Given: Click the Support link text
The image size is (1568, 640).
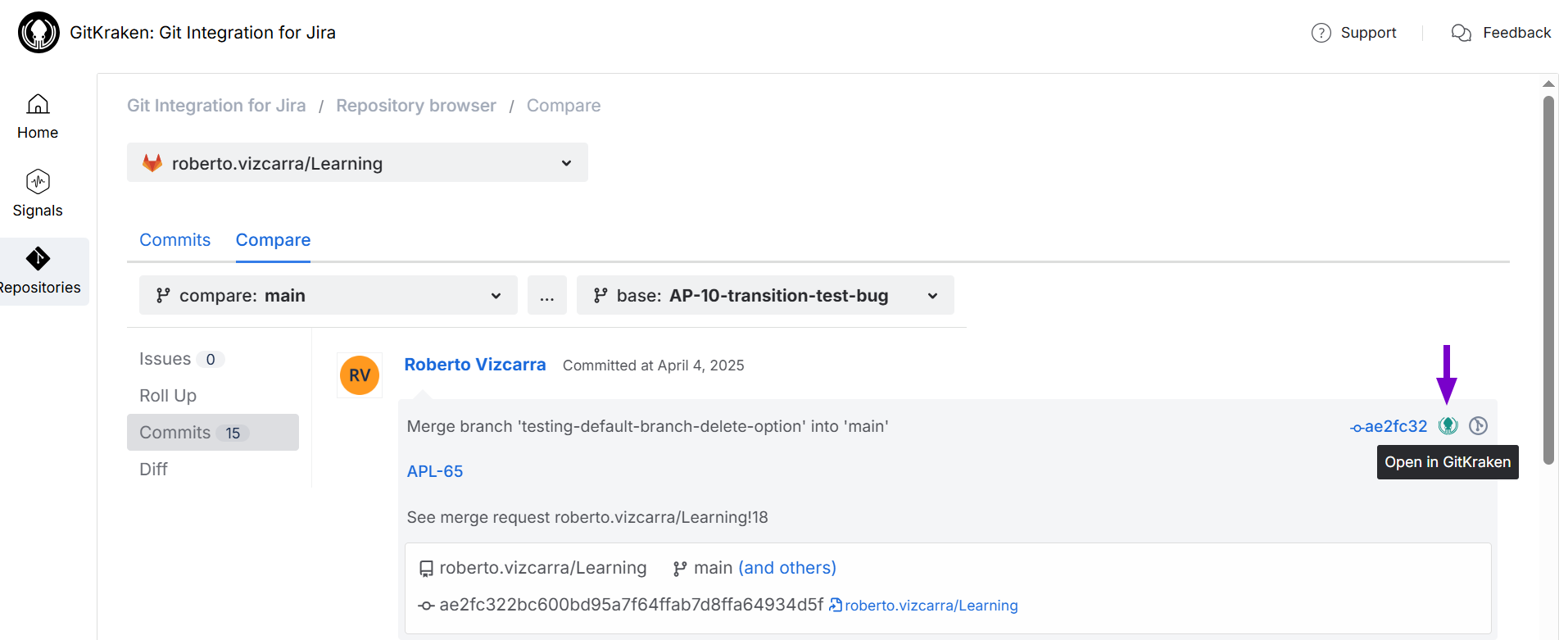Looking at the screenshot, I should (1368, 33).
